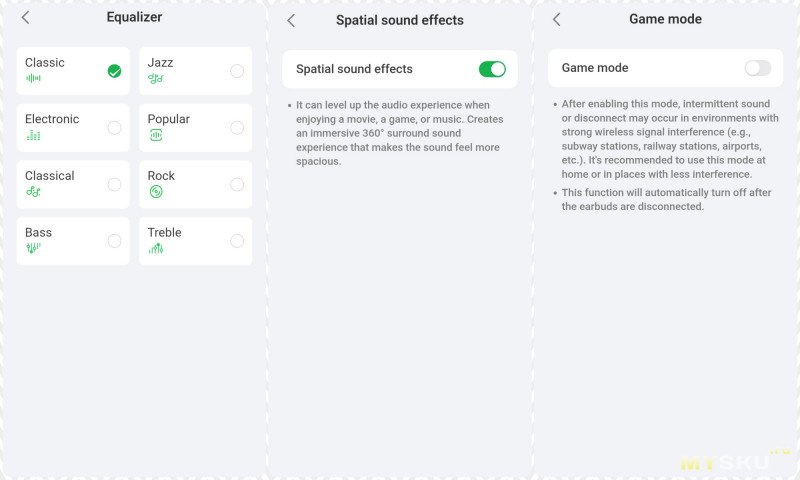Click the Classic waveform preset icon
800x480 pixels.
point(33,78)
